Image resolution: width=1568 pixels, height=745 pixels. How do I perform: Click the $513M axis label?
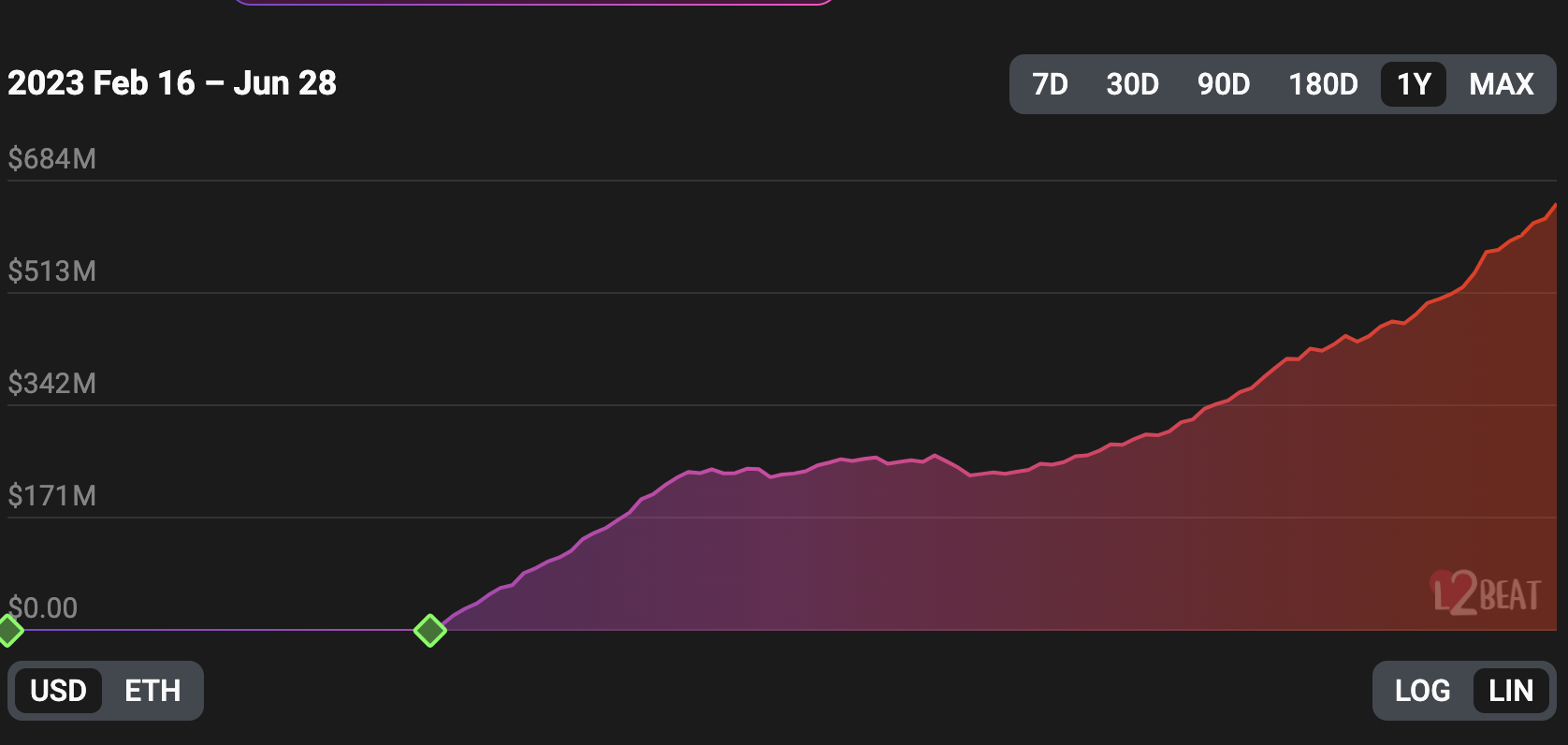pyautogui.click(x=52, y=271)
